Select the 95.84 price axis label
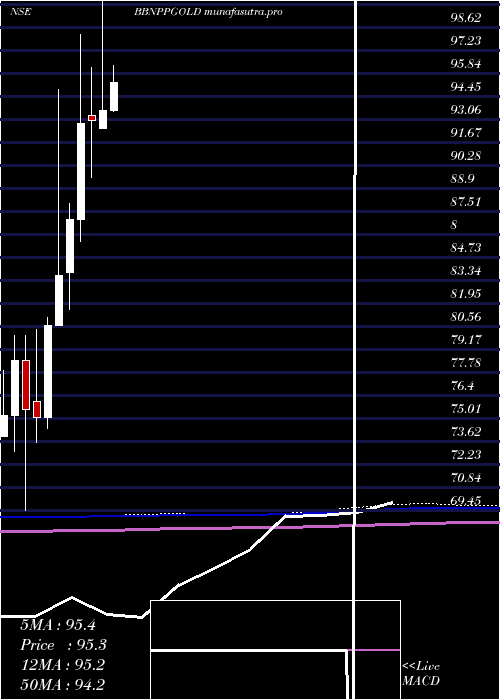 pos(466,64)
